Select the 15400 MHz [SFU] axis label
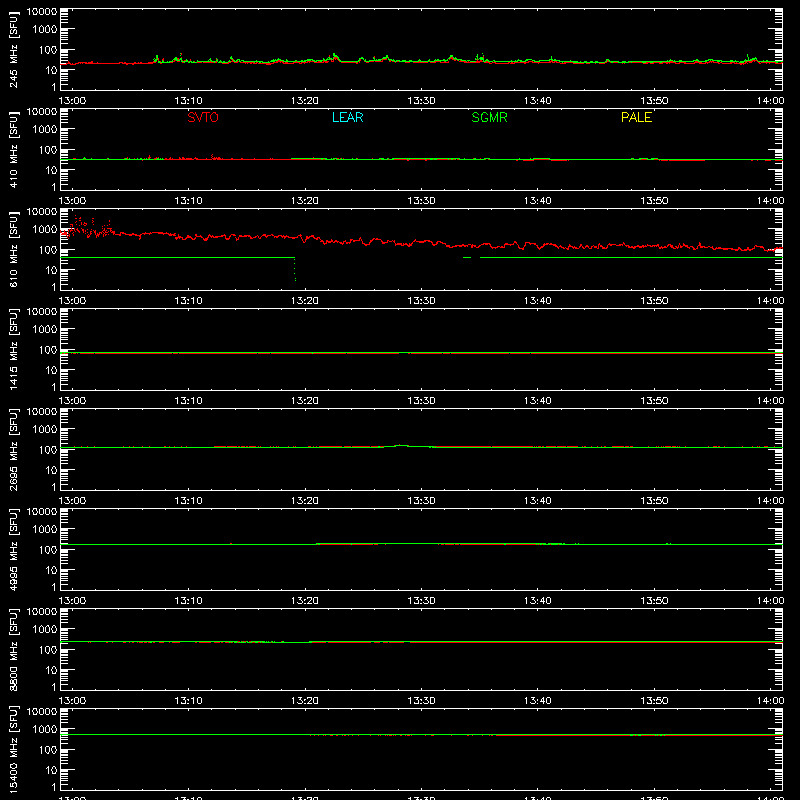The width and height of the screenshot is (800, 800). pos(14,749)
